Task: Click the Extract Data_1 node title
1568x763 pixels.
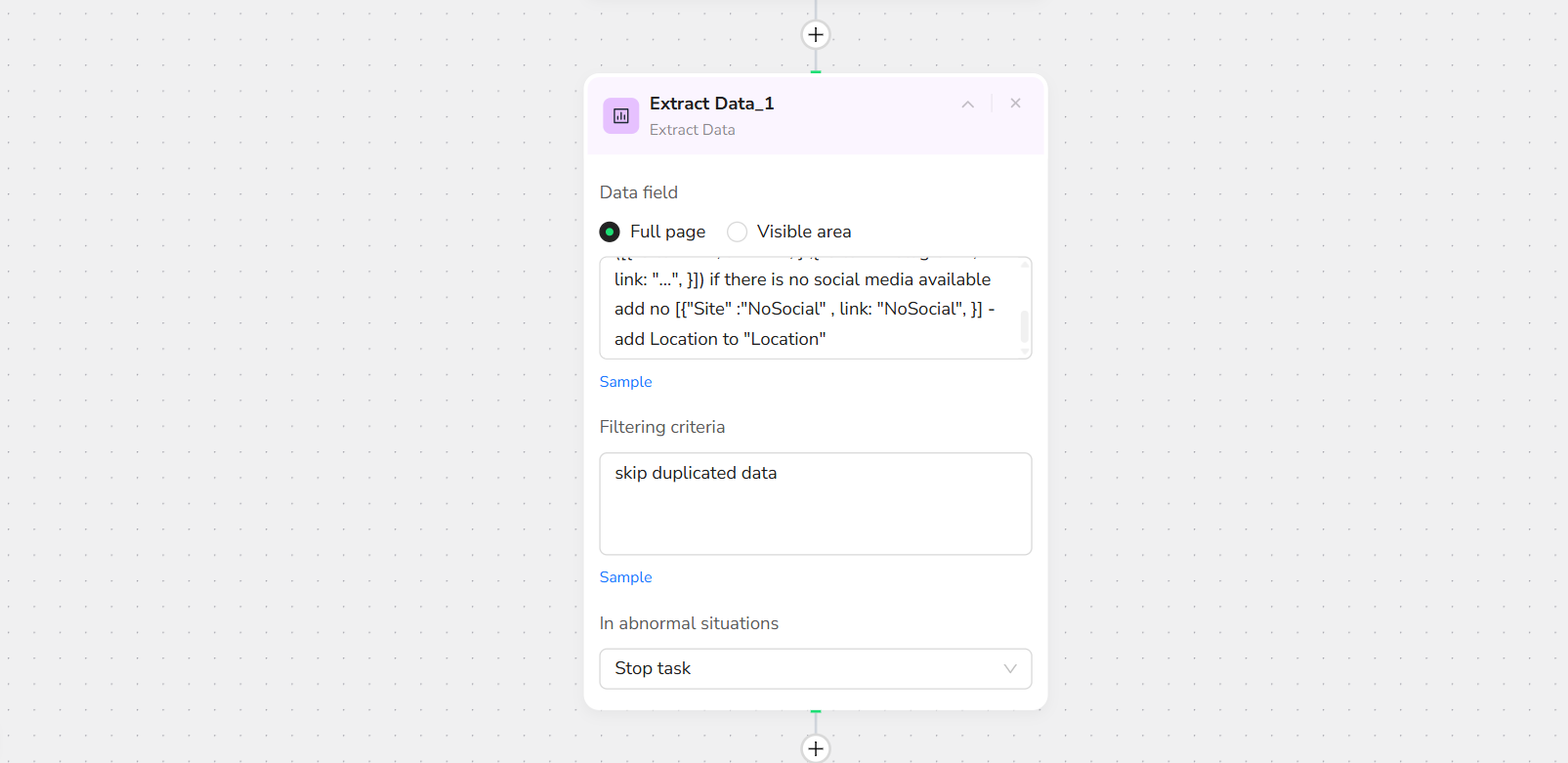Action: point(711,104)
